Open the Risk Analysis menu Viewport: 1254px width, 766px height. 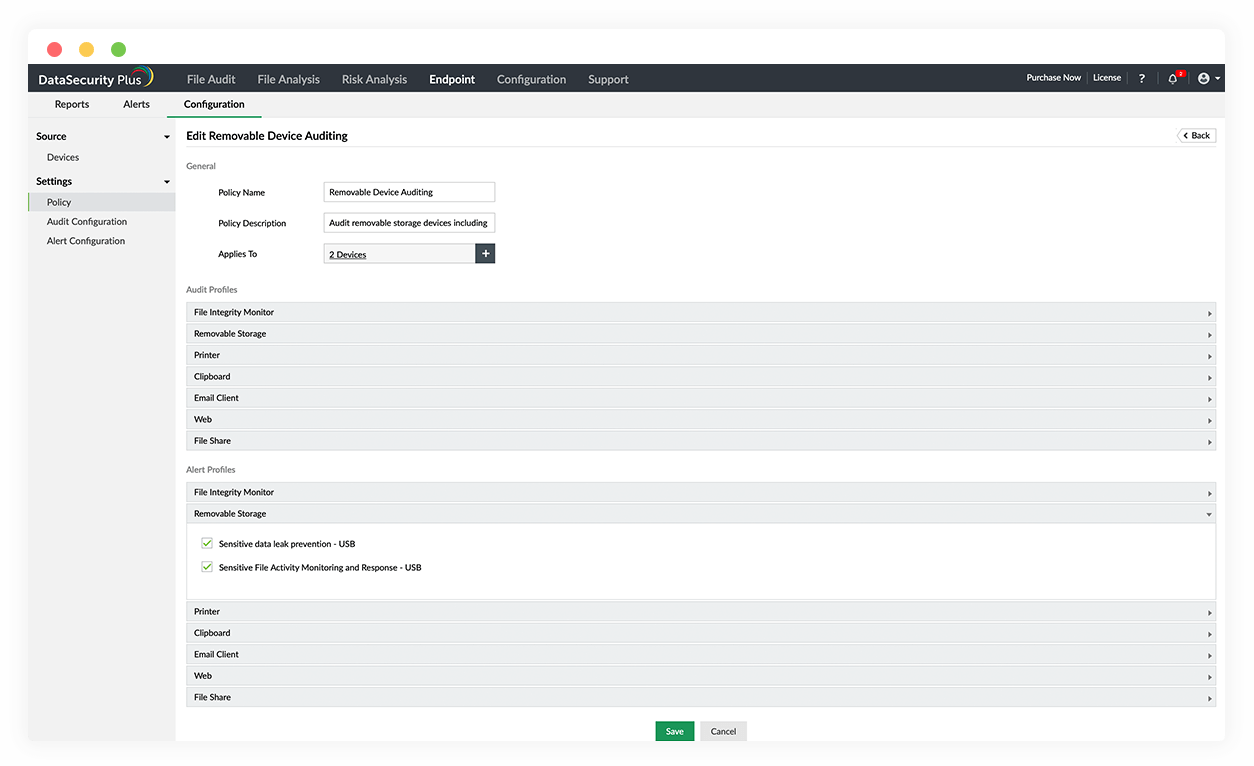tap(374, 79)
